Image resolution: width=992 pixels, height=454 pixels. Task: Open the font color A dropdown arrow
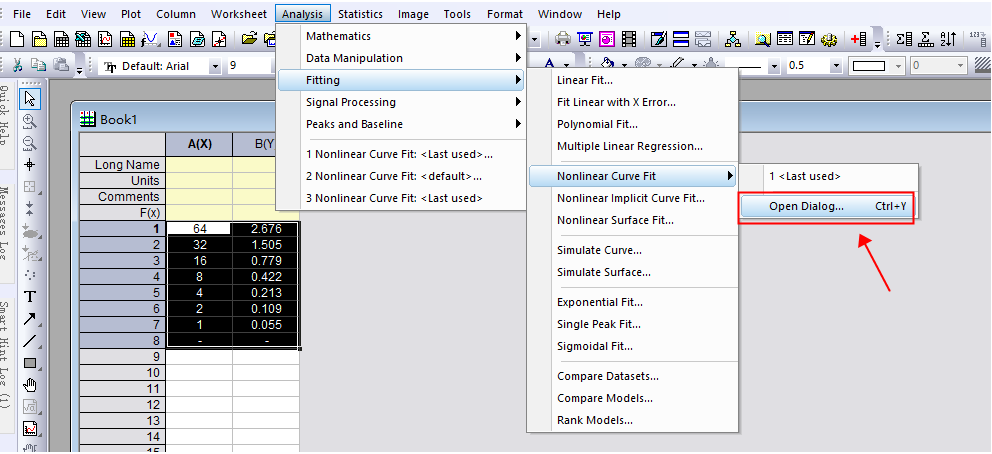click(x=567, y=65)
